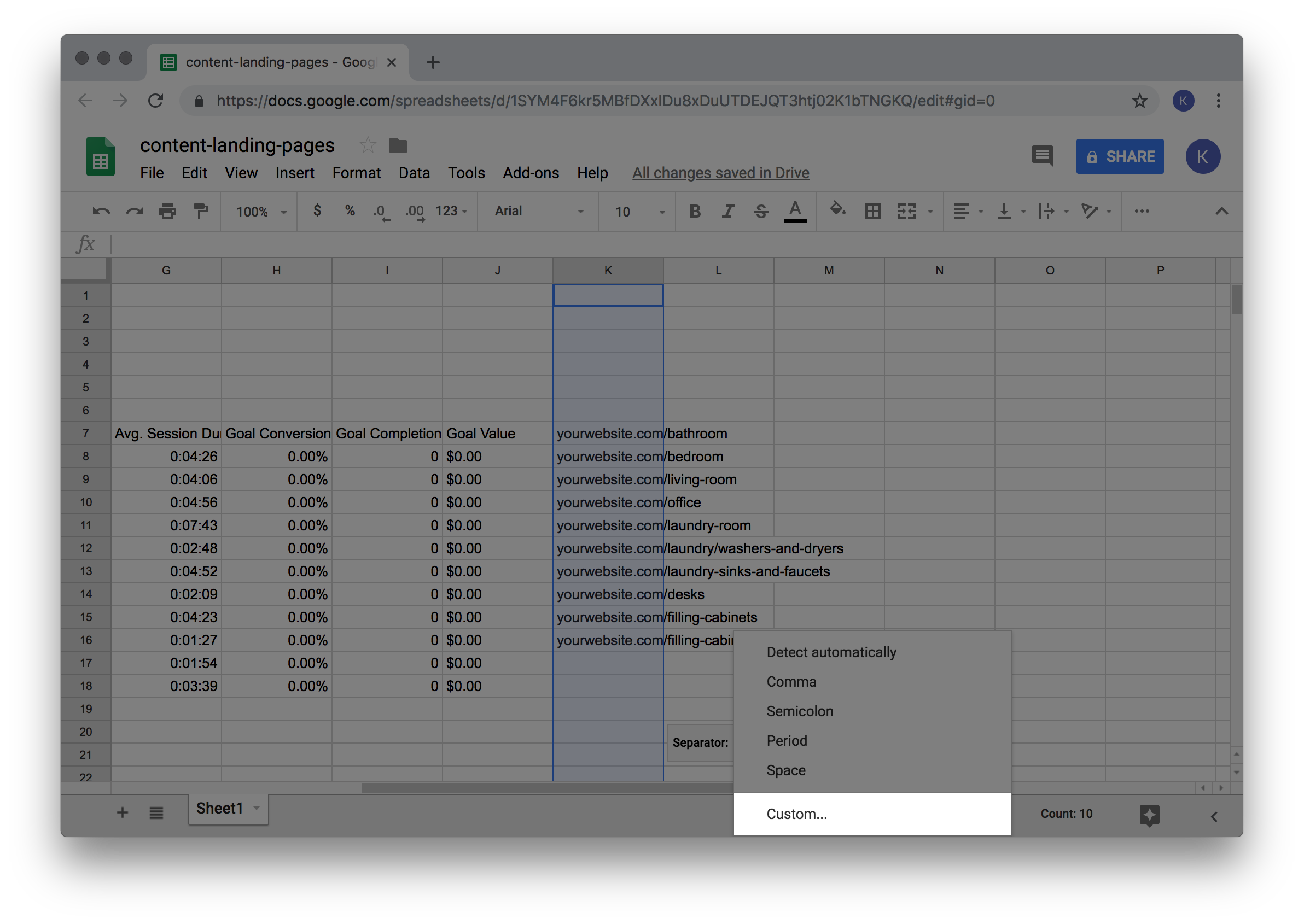Click the Redo icon in toolbar
Viewport: 1304px width, 924px height.
click(135, 211)
